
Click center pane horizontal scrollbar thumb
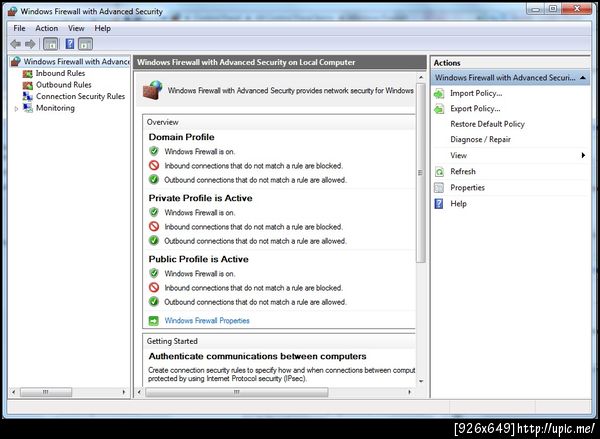236,392
